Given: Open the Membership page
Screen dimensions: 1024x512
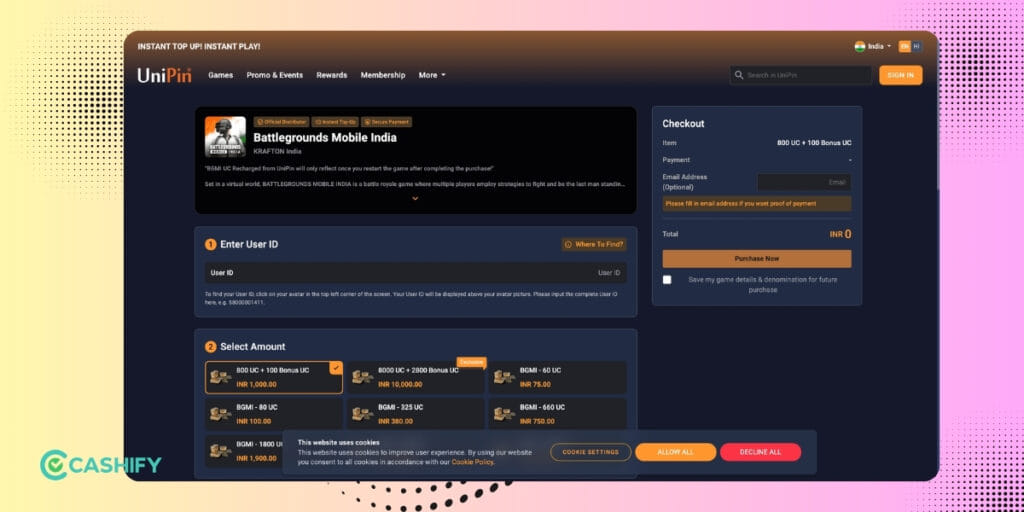Looking at the screenshot, I should pyautogui.click(x=383, y=75).
